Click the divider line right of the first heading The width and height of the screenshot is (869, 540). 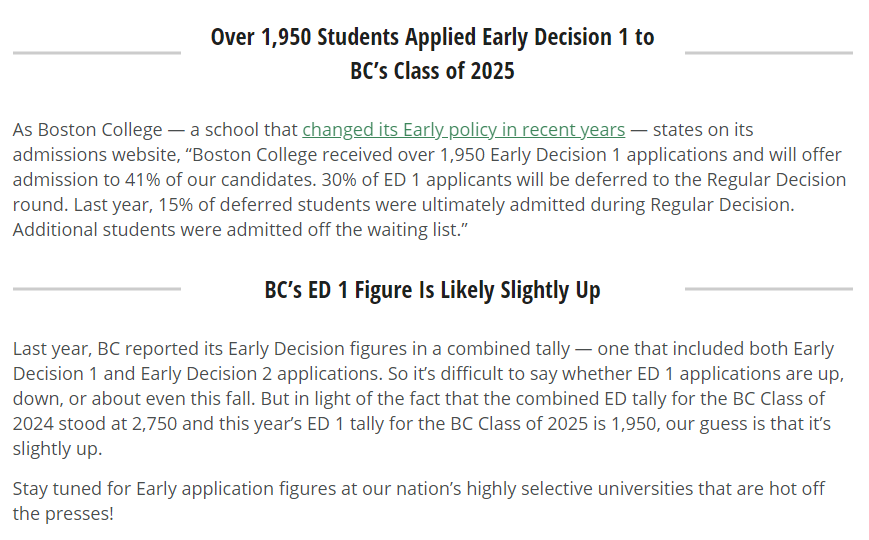[x=769, y=53]
